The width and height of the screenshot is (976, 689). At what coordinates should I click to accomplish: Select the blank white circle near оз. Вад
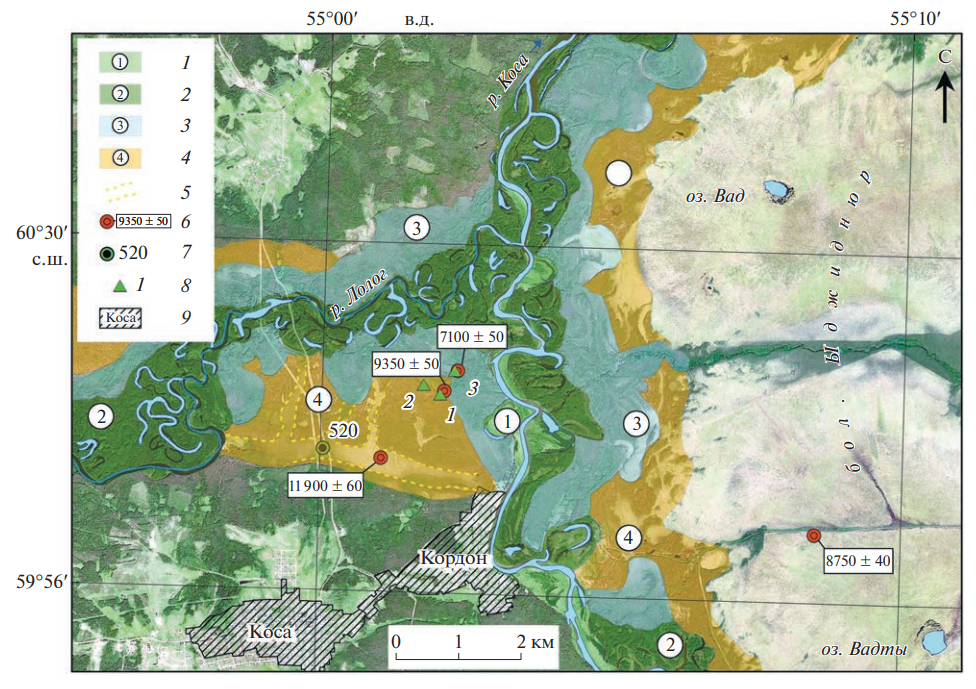coord(619,173)
